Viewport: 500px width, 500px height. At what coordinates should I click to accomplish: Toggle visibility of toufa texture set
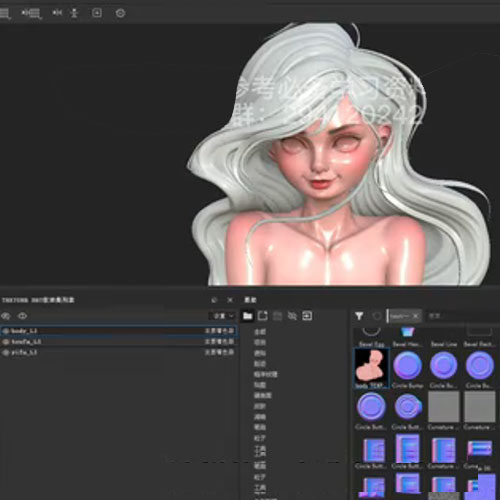click(6, 342)
